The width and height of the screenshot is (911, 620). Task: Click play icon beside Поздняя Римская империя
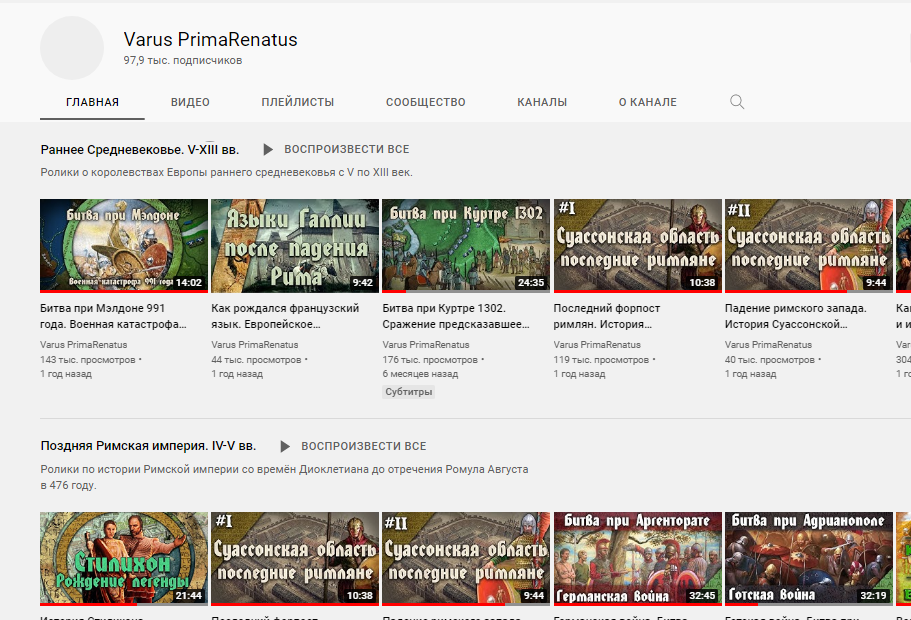click(x=285, y=447)
